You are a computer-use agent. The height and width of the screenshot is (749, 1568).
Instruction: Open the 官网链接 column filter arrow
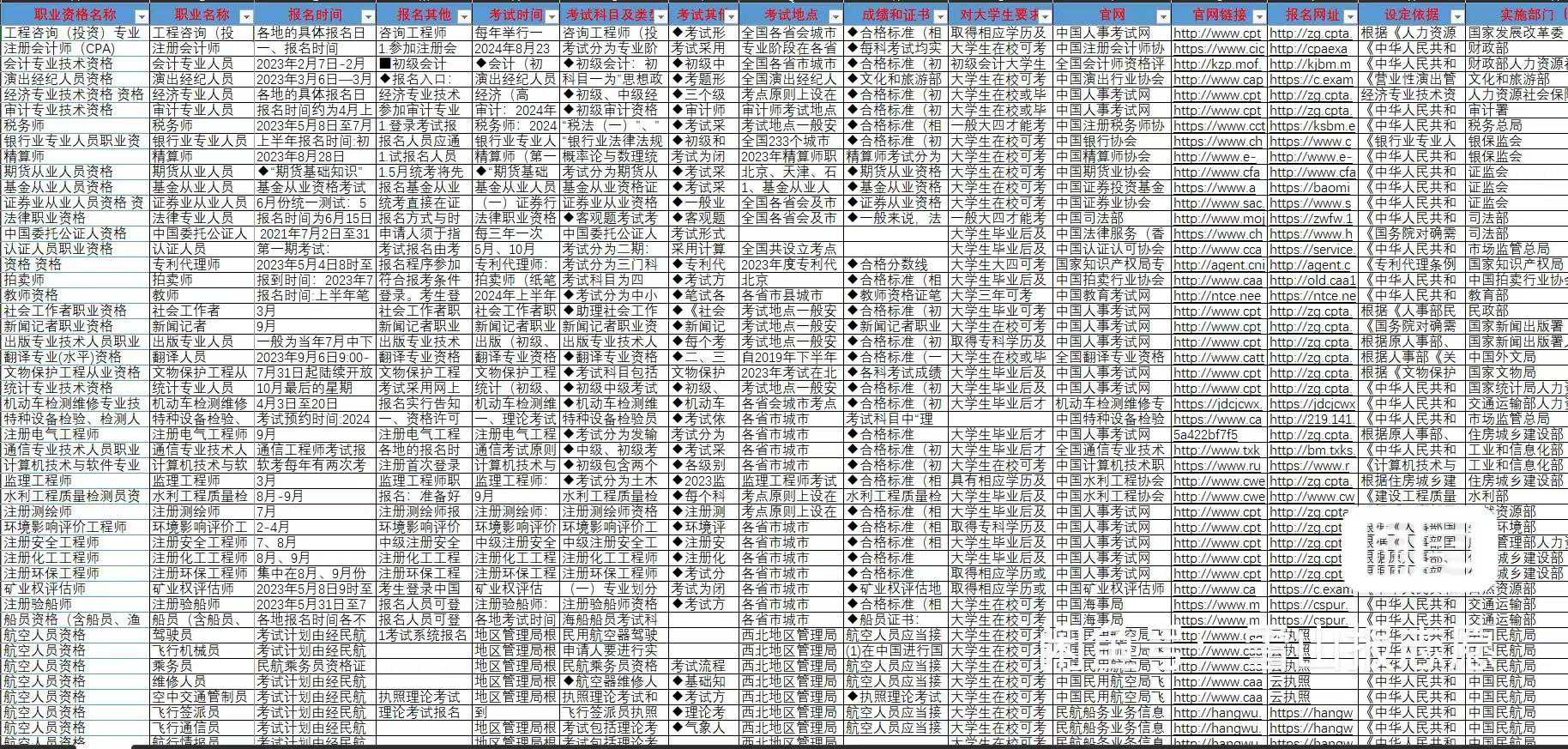(1258, 16)
